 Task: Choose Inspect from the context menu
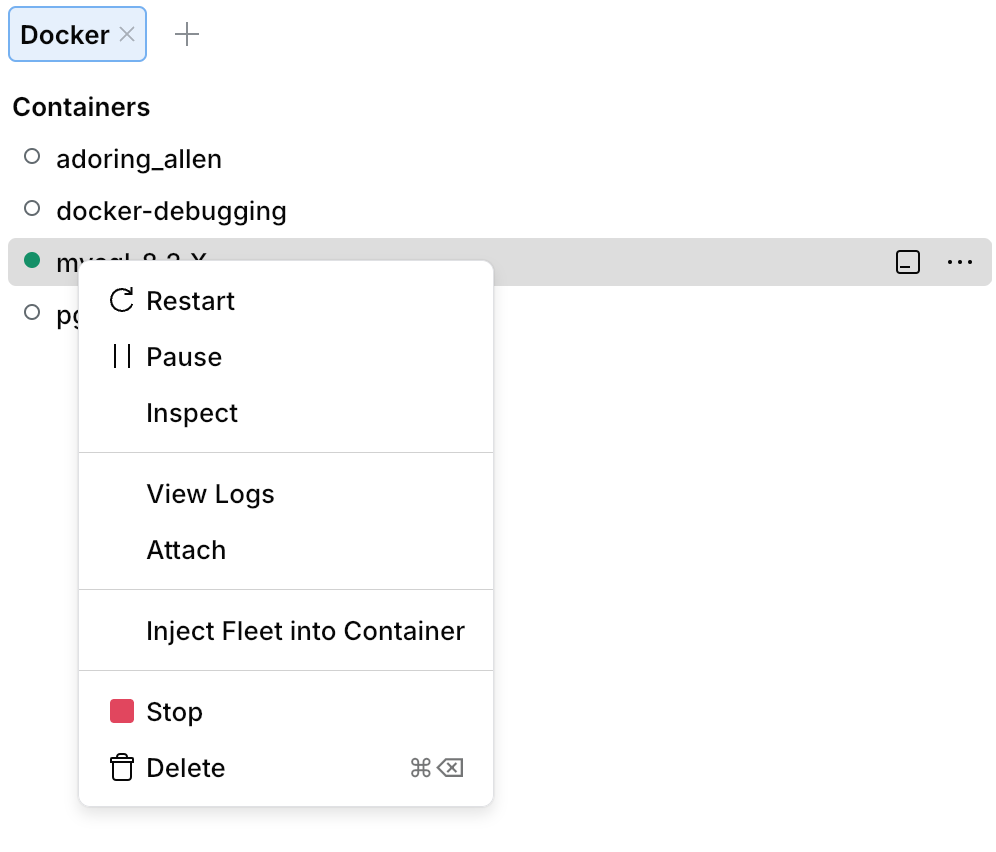click(192, 412)
